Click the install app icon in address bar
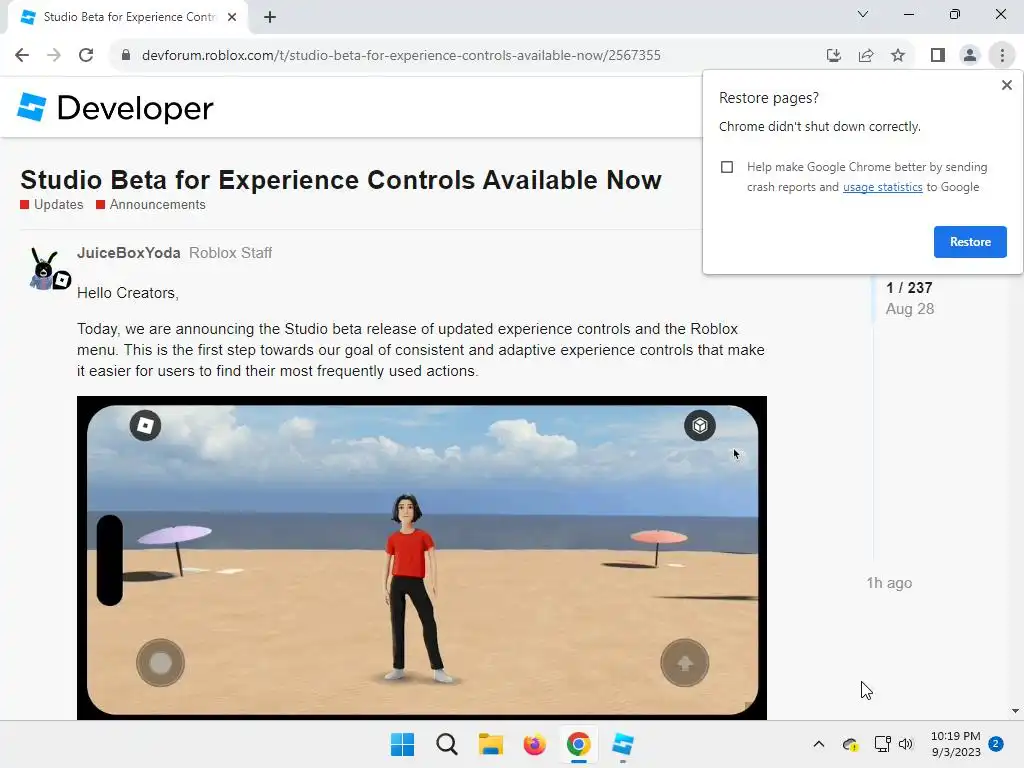 point(833,56)
